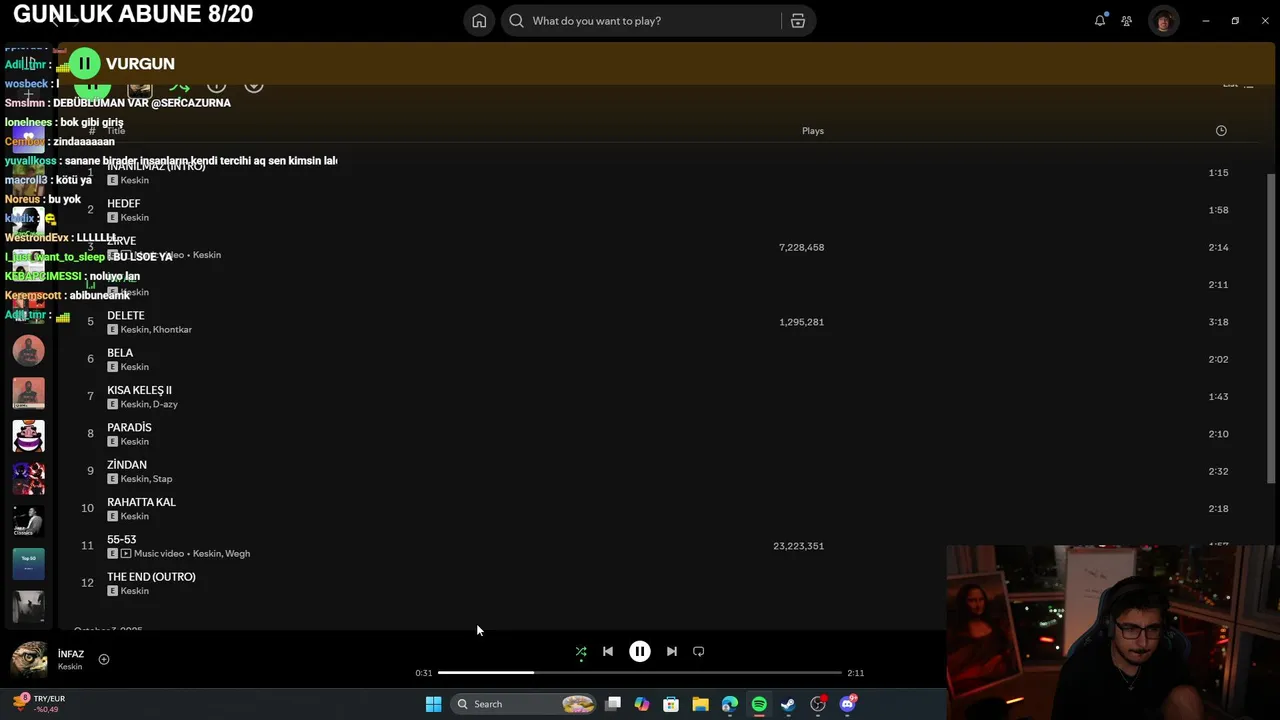Open the Top 50 playlist thumbnail in the sidebar
Screen dimensions: 1280x720
tap(28, 564)
